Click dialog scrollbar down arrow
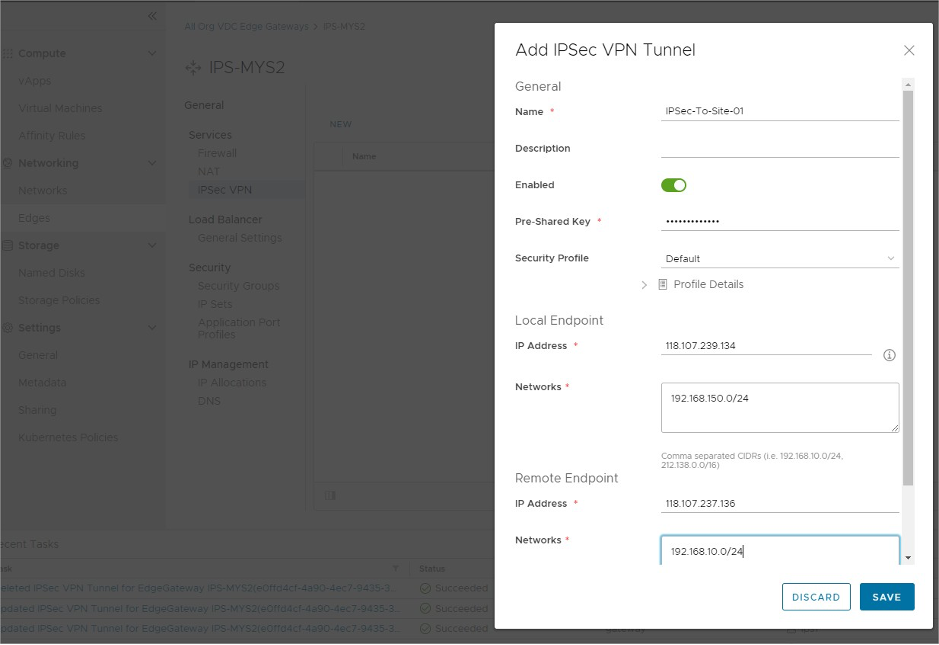Viewport: 939px width, 645px height. pyautogui.click(x=908, y=558)
